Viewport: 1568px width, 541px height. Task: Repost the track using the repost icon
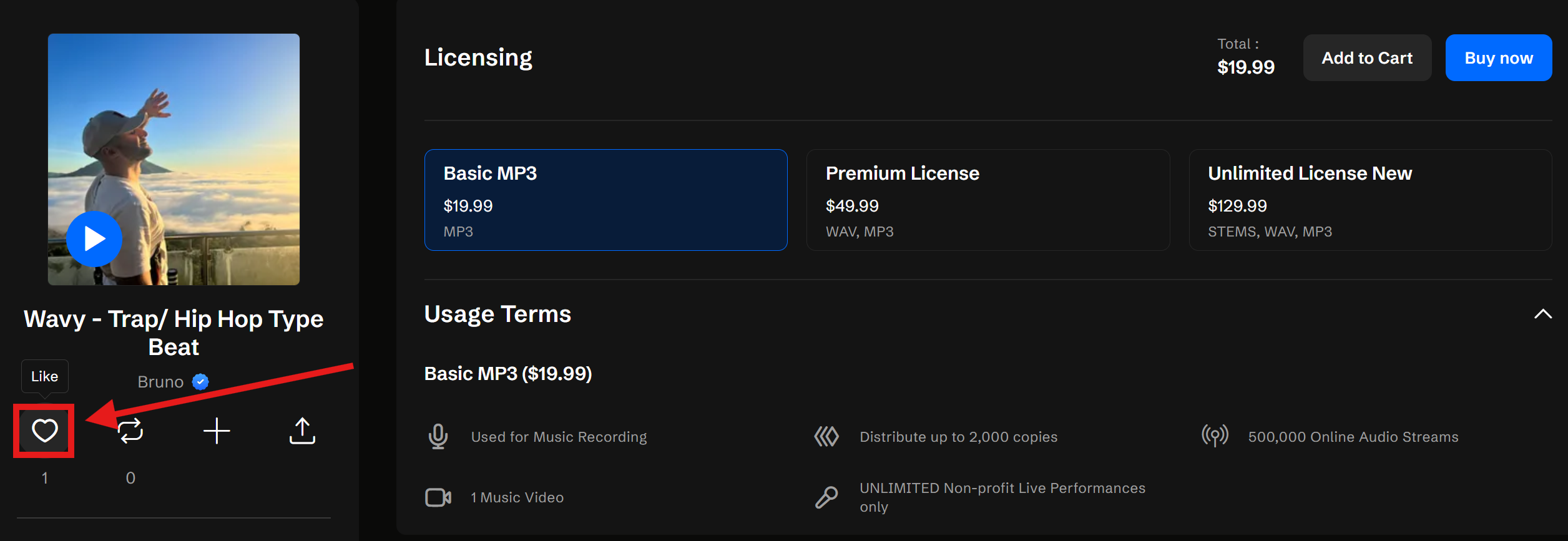pos(130,431)
